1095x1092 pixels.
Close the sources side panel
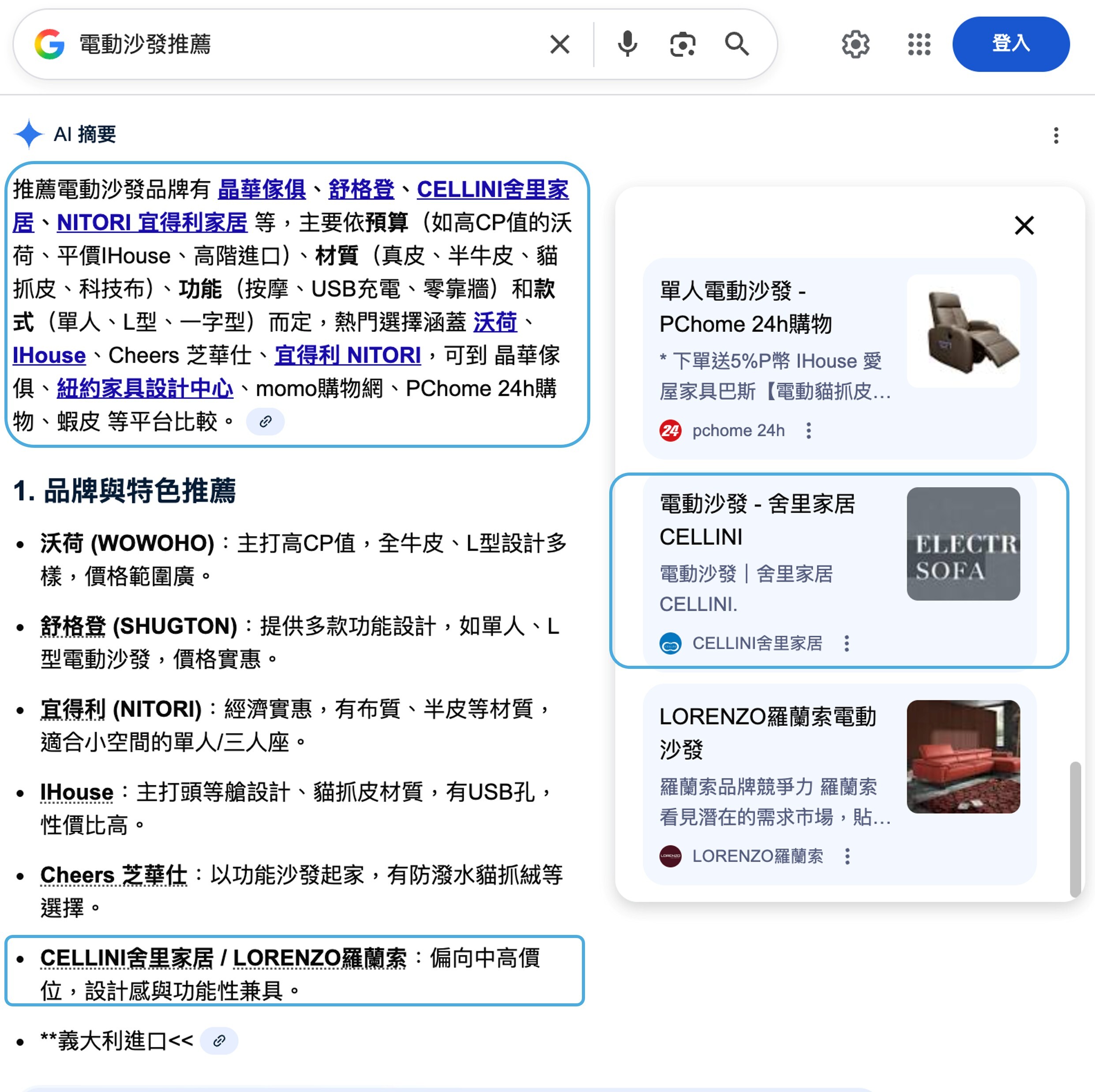tap(1024, 225)
